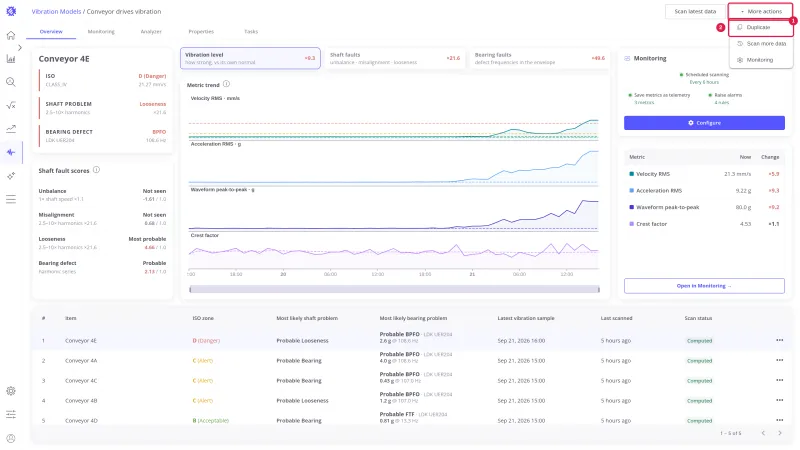Open the home icon in sidebar
Viewport: 800px width, 450px height.
coord(11,35)
